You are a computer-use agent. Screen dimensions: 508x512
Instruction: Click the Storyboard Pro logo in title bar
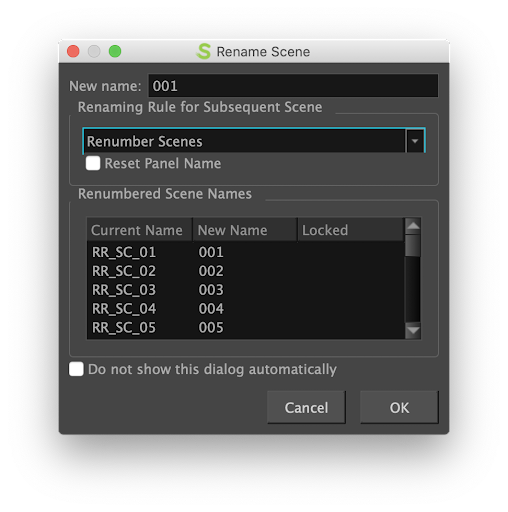pyautogui.click(x=203, y=51)
